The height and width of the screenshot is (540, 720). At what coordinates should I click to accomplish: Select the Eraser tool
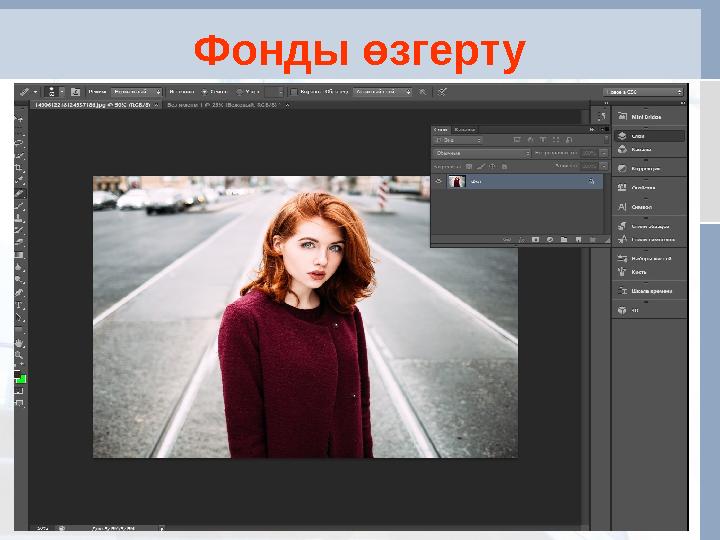(x=19, y=242)
